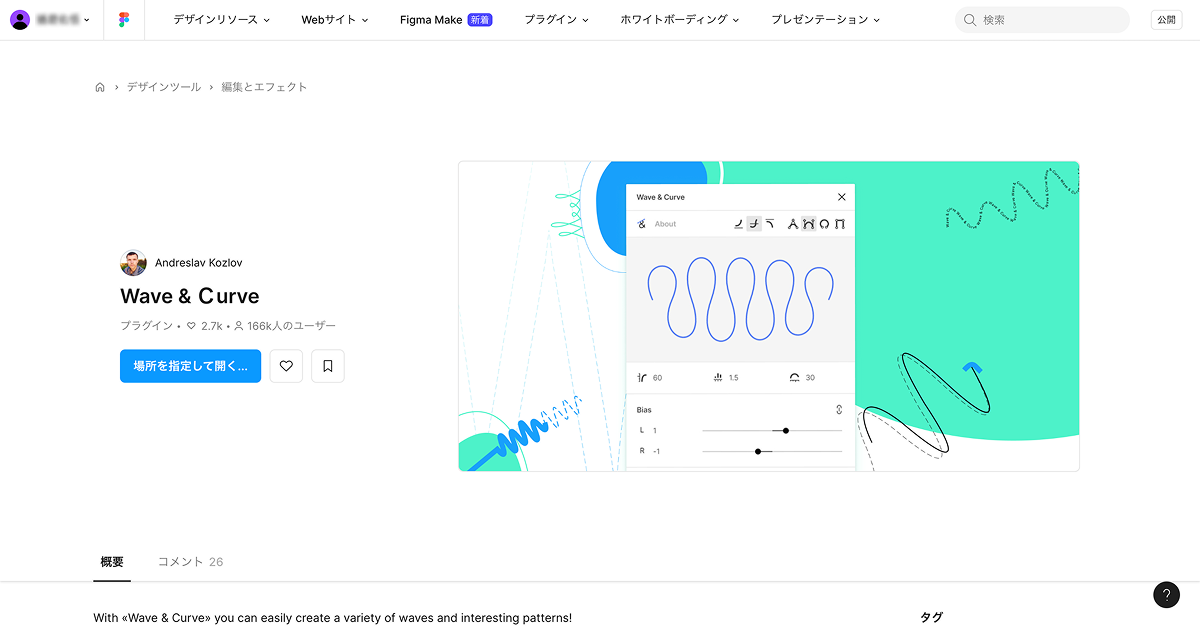
Task: Click the 場所を指定して開く button
Action: click(x=190, y=366)
